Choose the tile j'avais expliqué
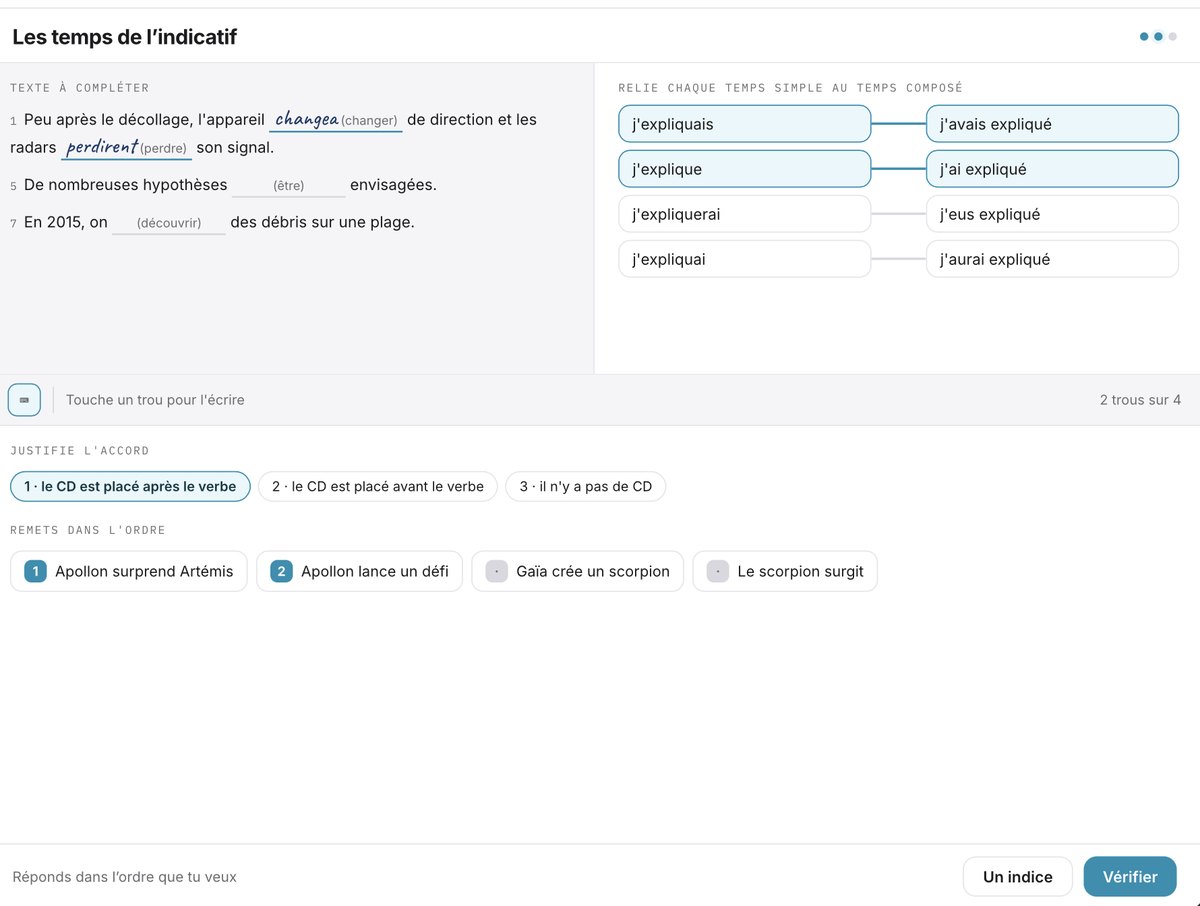Viewport: 1200px width, 906px height. [1052, 124]
